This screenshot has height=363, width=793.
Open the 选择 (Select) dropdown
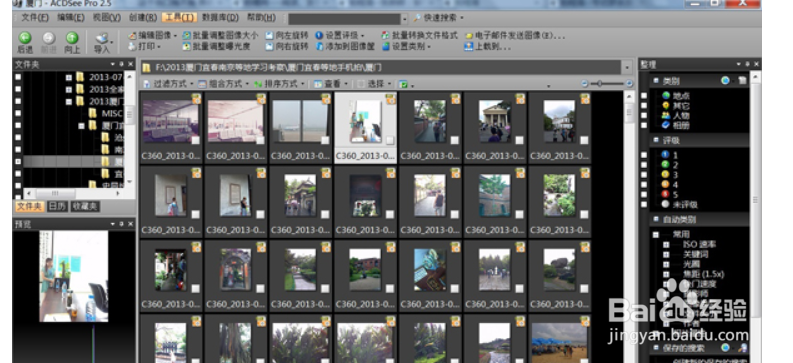(374, 84)
